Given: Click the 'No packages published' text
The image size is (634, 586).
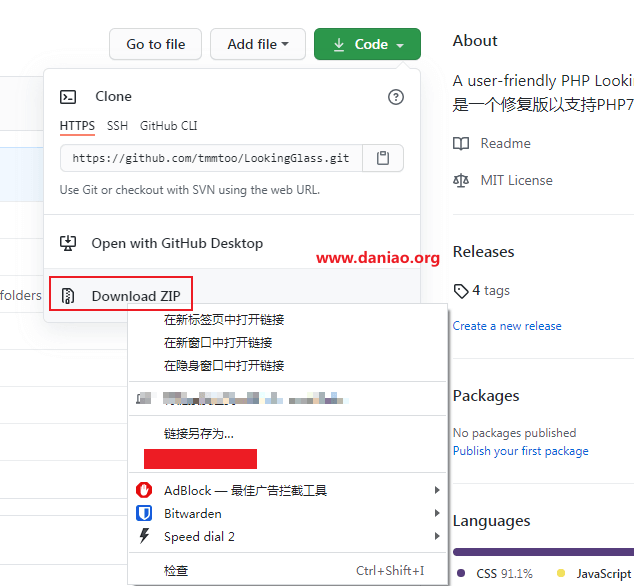Looking at the screenshot, I should 514,433.
